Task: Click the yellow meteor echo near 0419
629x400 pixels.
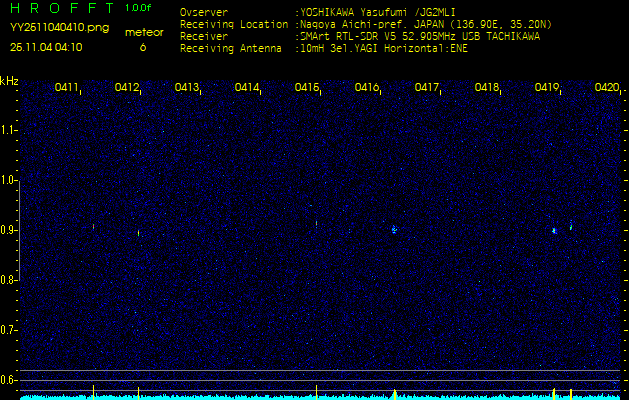Action: point(553,231)
